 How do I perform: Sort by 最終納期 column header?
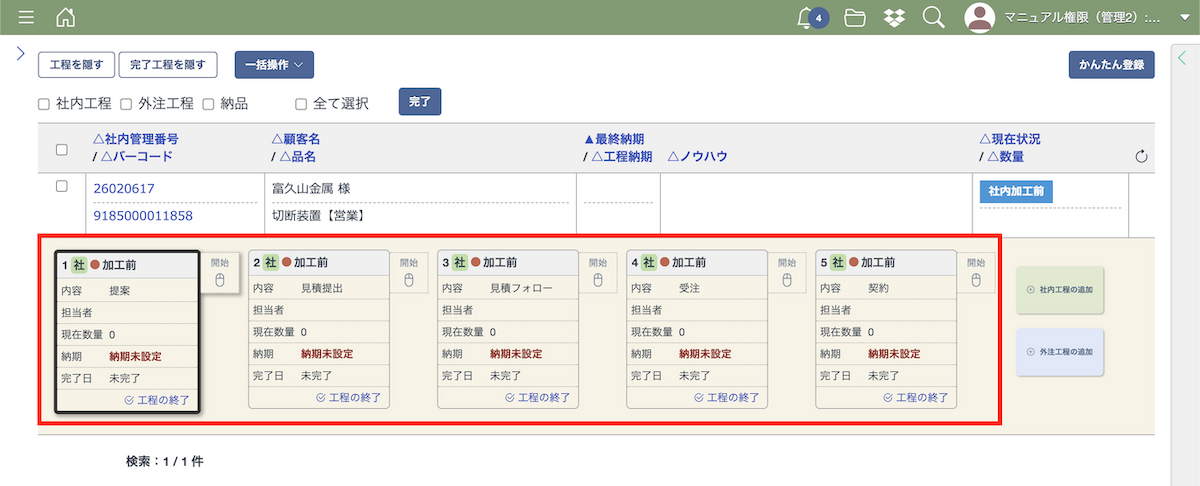click(x=613, y=139)
